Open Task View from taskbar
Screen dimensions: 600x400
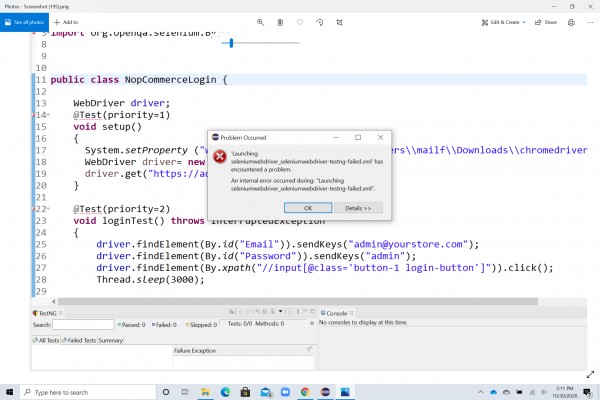185,392
